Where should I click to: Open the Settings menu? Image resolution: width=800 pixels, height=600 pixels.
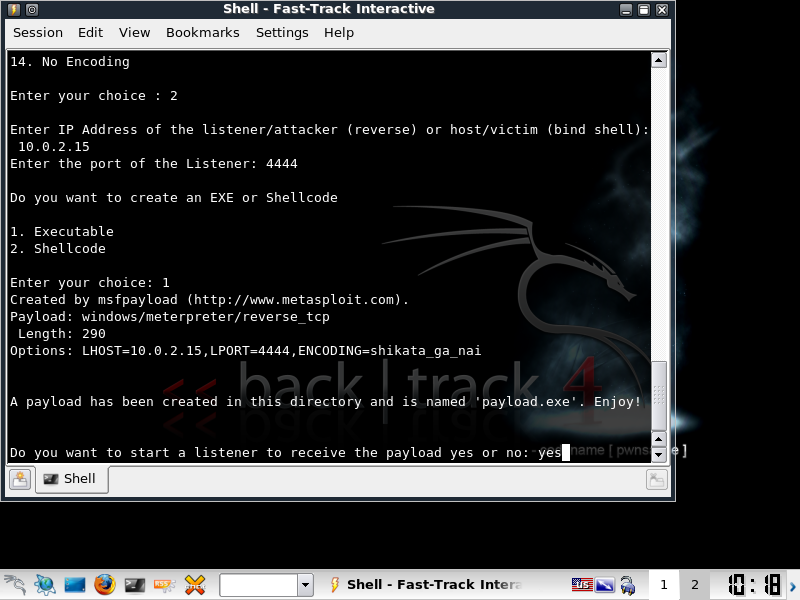[x=282, y=33]
